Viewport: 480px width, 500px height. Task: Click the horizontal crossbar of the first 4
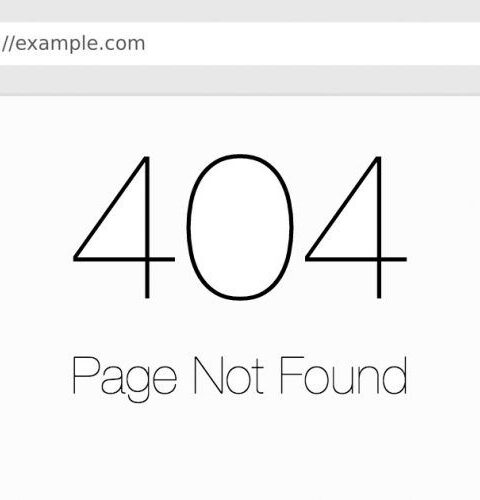(x=124, y=259)
